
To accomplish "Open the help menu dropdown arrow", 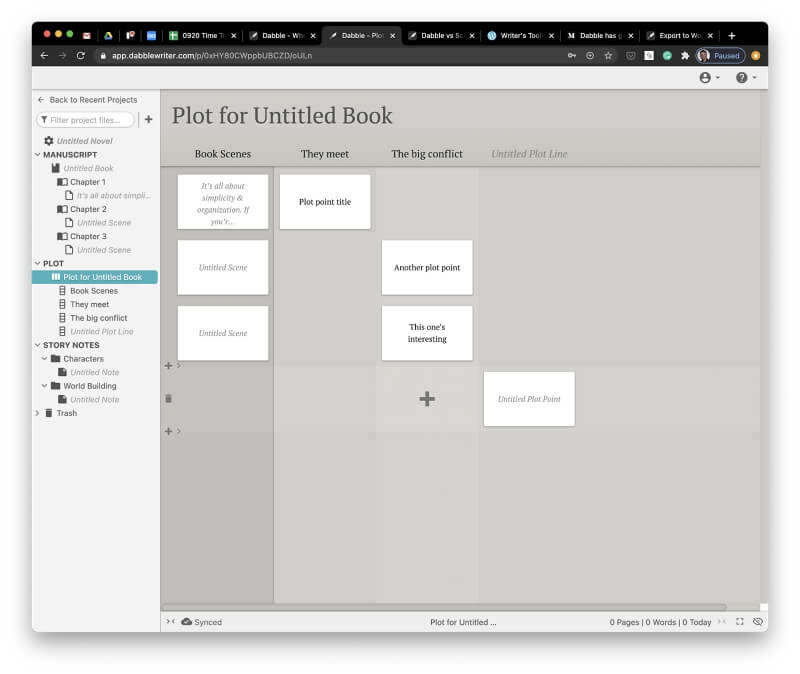I will pos(754,78).
